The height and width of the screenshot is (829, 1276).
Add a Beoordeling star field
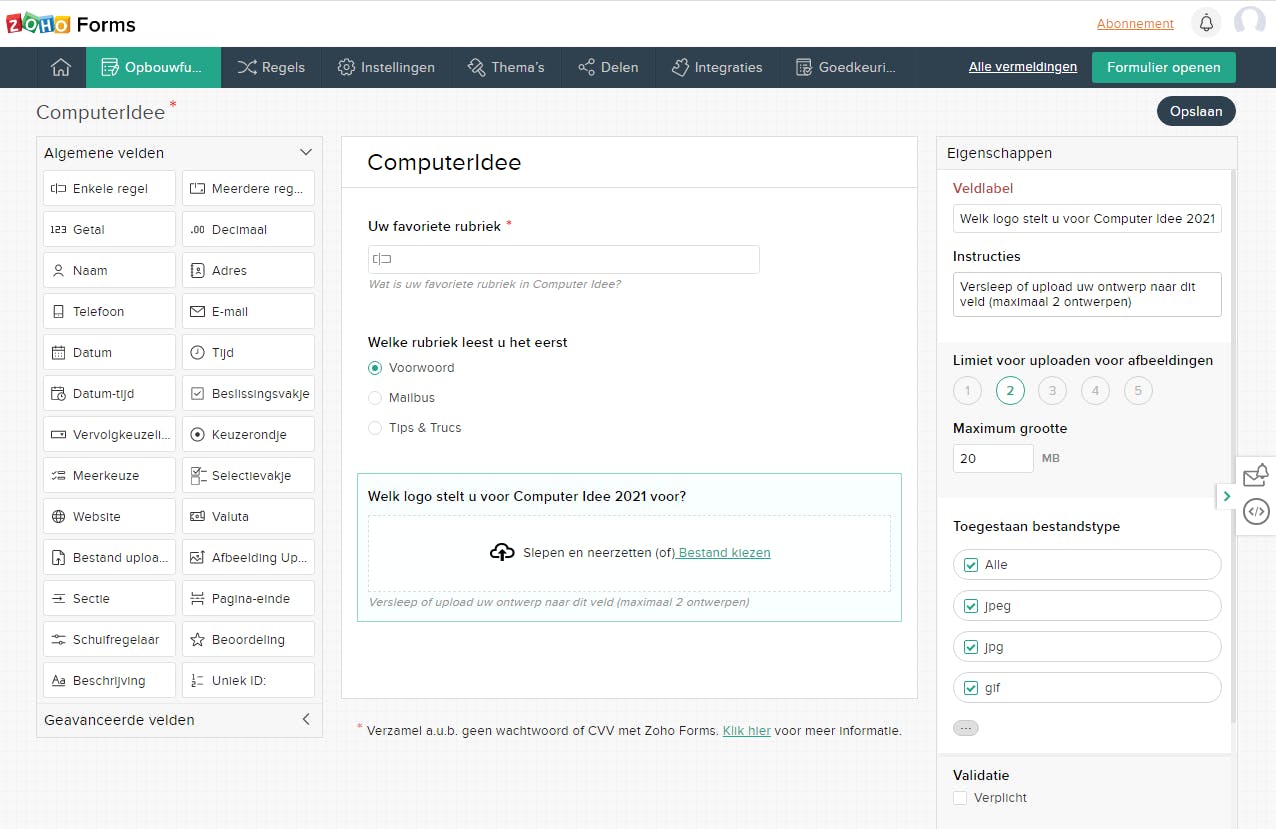tap(249, 639)
